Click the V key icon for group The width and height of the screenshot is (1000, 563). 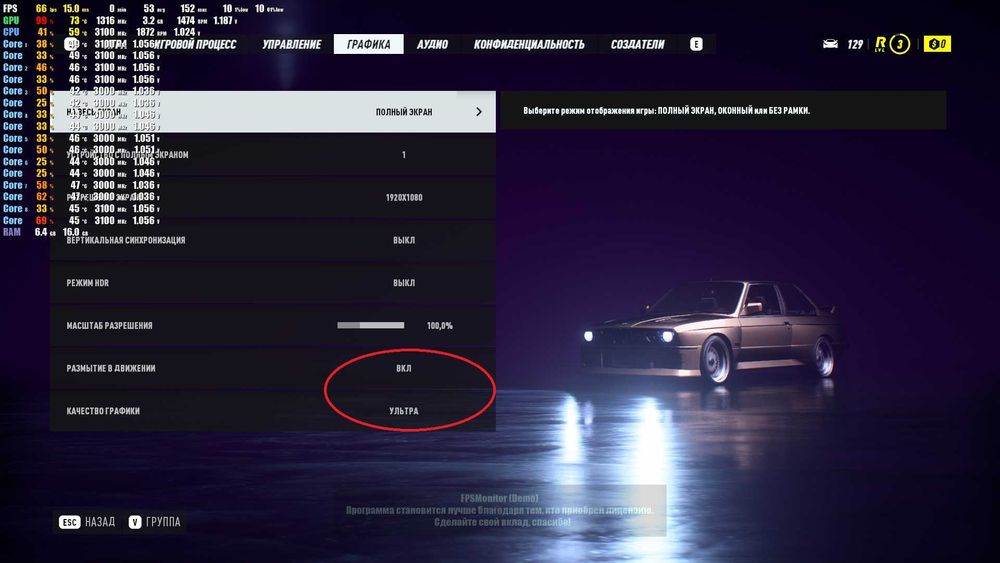(x=135, y=522)
